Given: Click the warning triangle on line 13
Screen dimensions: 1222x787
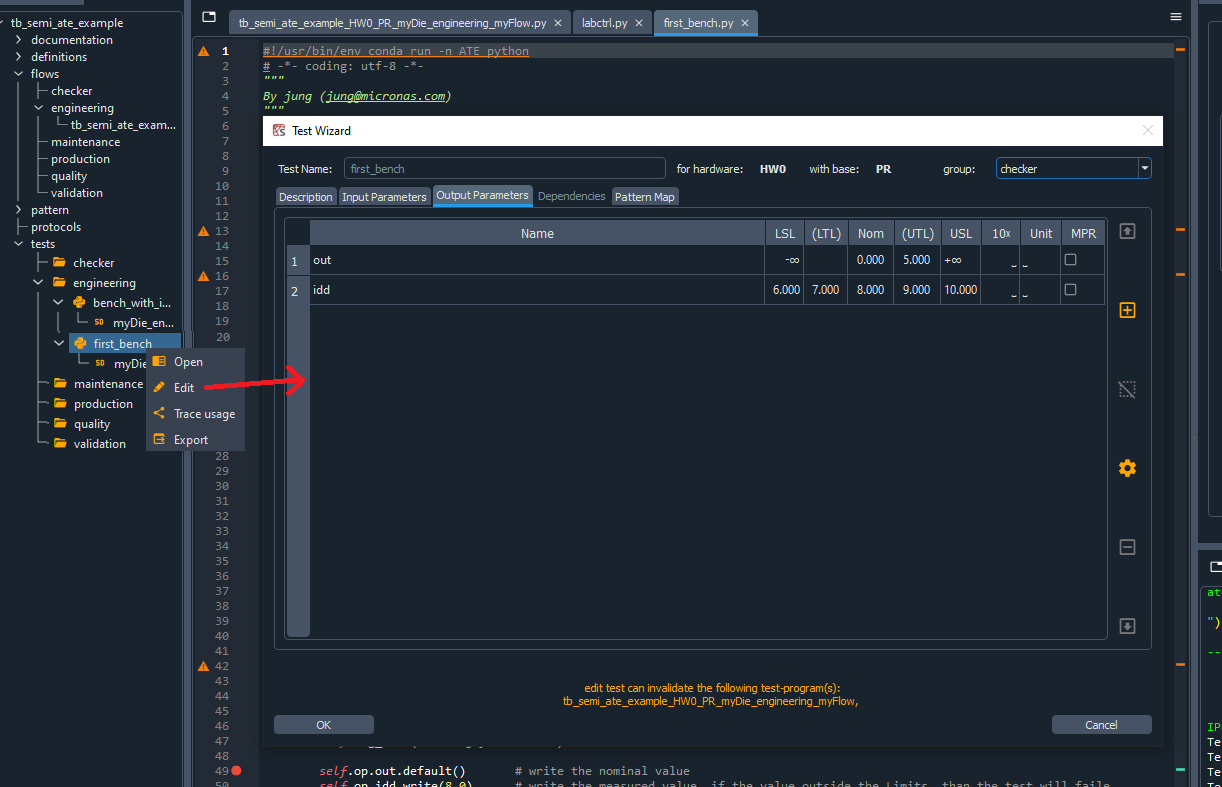Looking at the screenshot, I should [x=204, y=231].
